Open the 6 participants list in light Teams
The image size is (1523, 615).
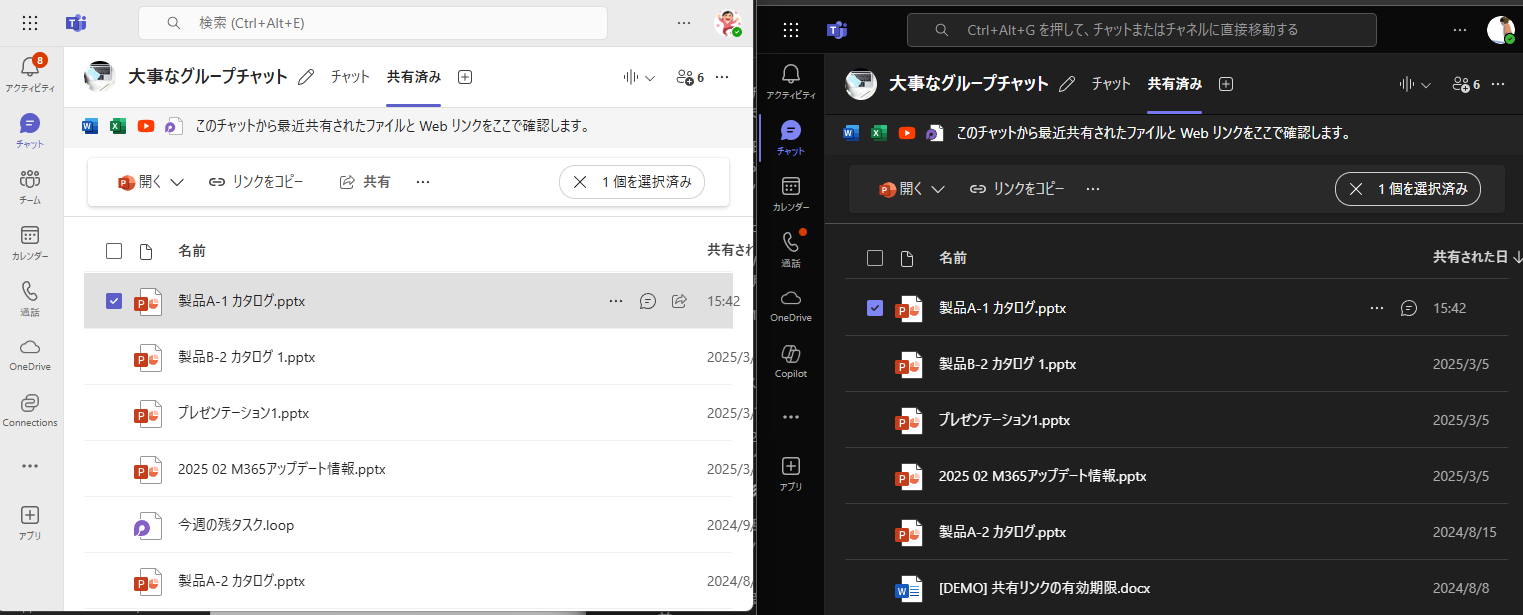690,77
